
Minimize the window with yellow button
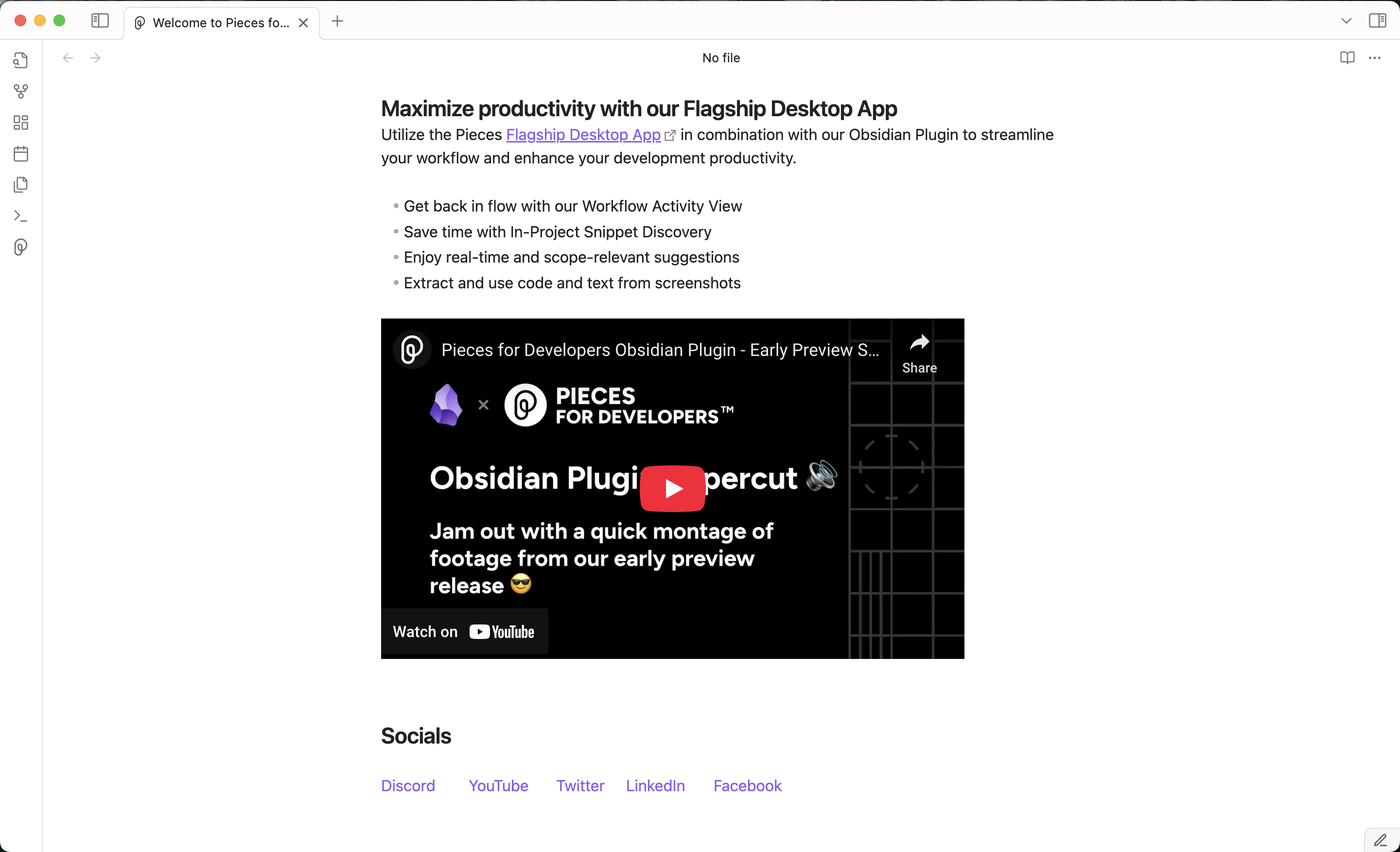[40, 21]
